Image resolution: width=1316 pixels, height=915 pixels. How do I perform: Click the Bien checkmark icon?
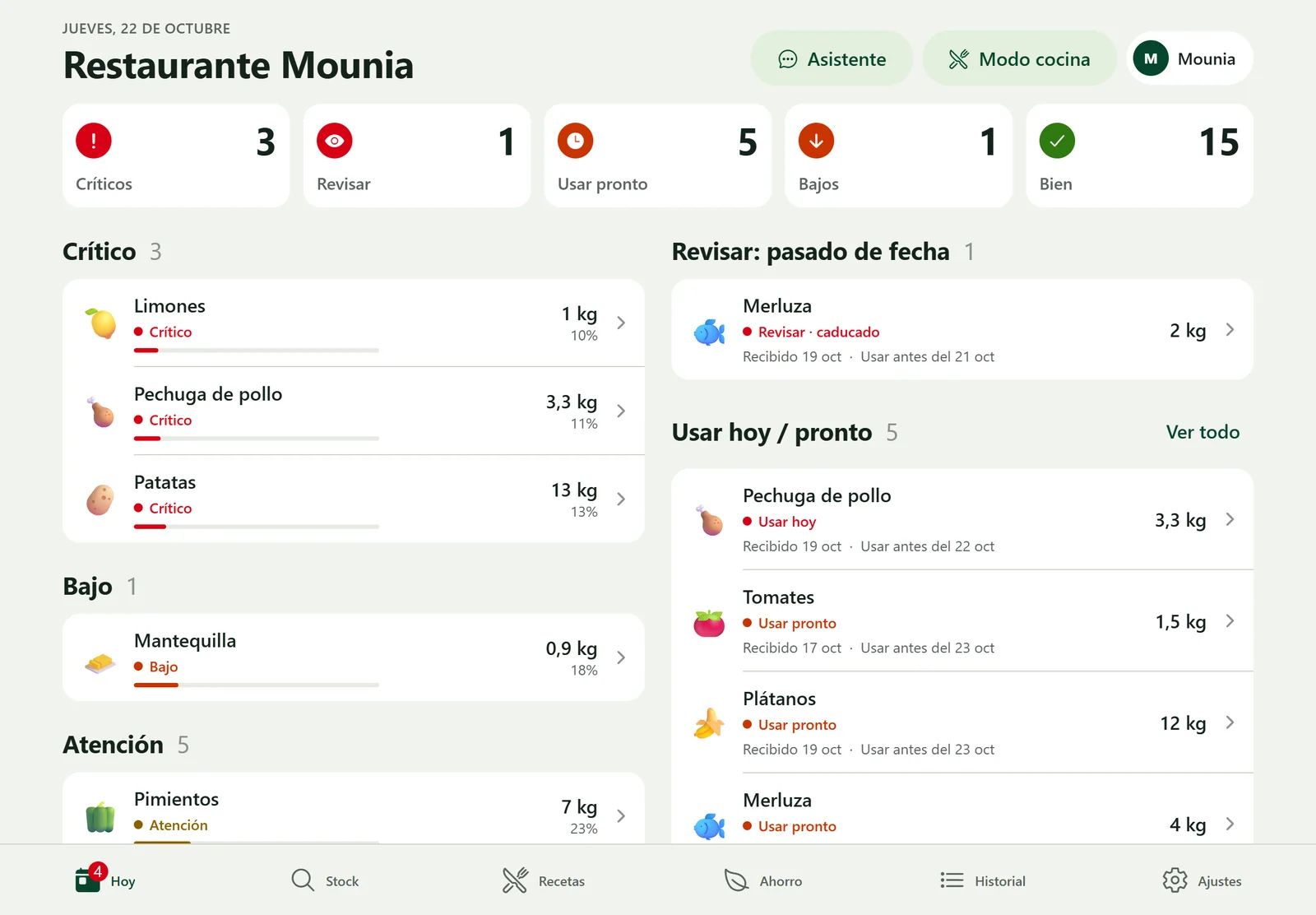point(1058,141)
